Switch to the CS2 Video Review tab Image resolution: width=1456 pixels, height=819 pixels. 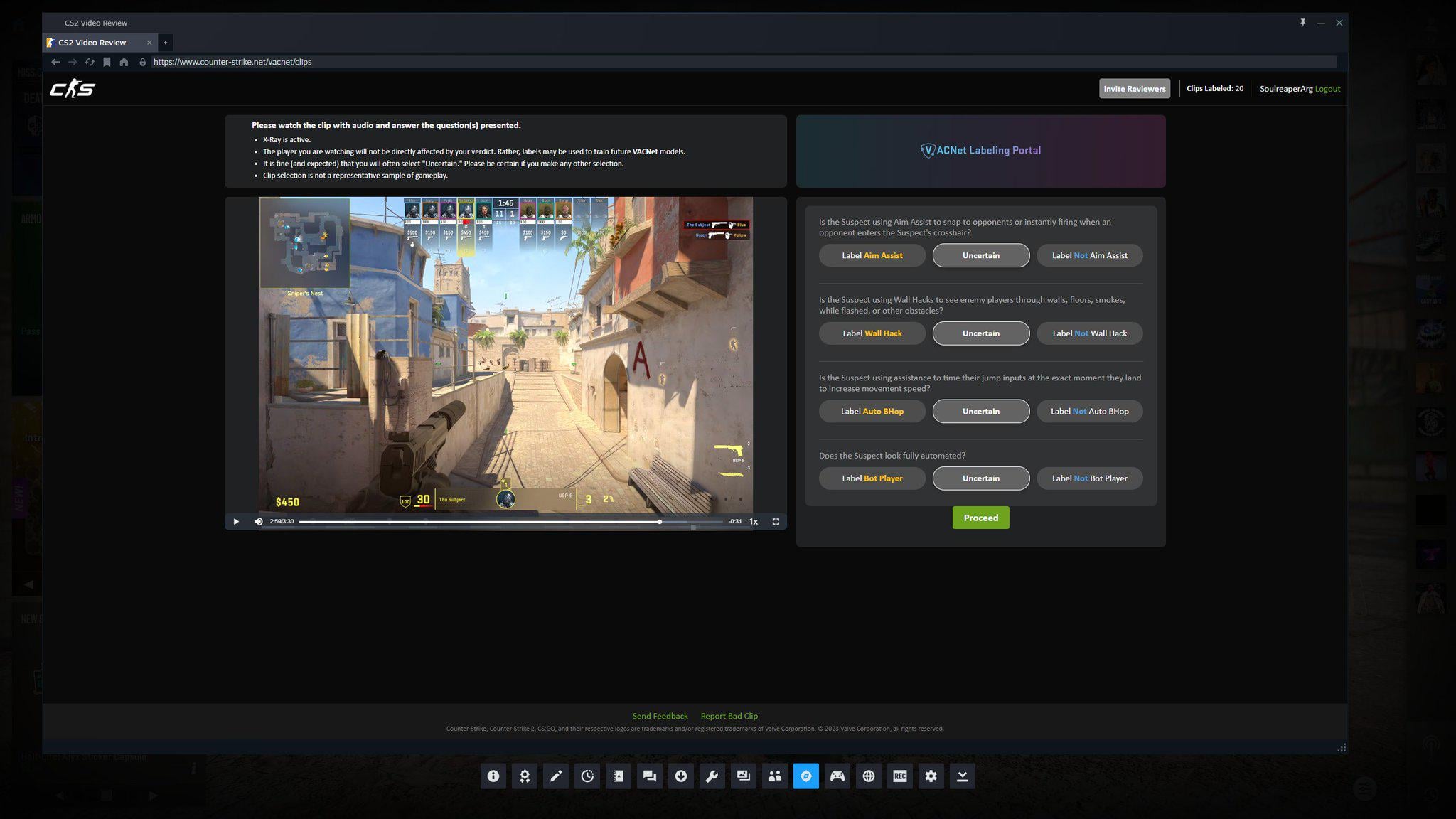click(x=100, y=43)
